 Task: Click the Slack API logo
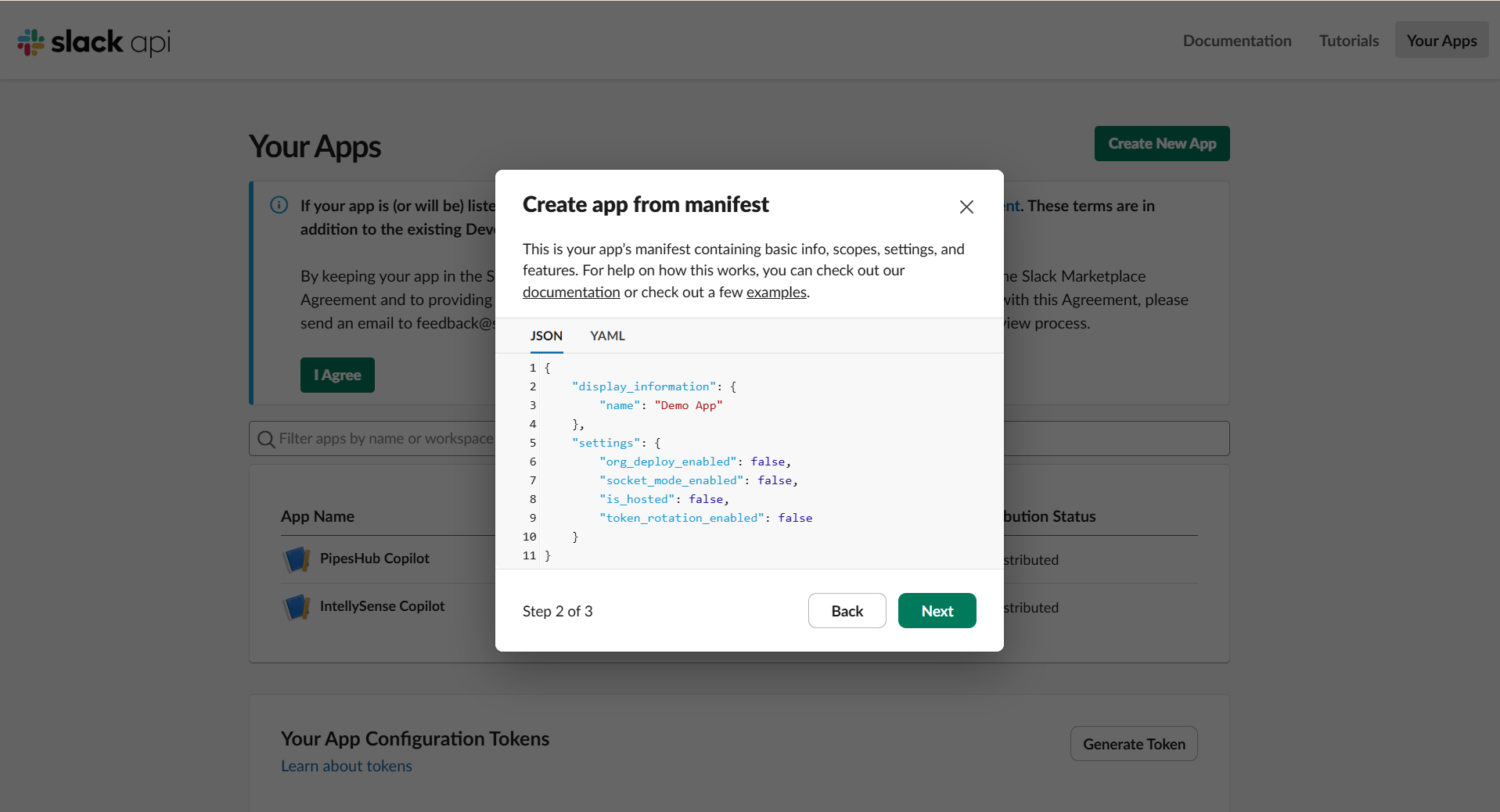(x=94, y=41)
